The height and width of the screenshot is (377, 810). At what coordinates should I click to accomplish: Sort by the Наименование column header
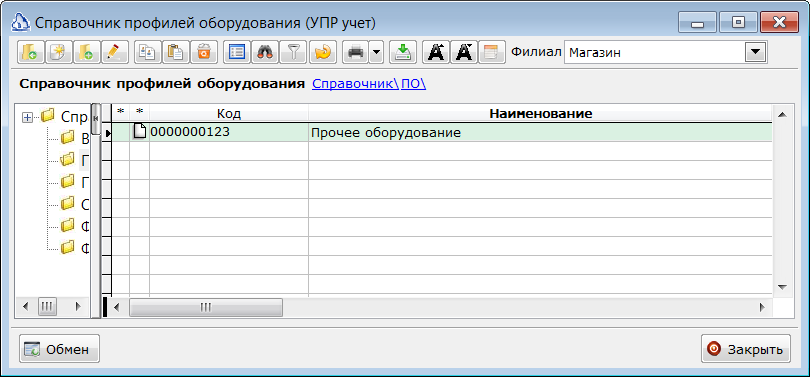coord(540,113)
